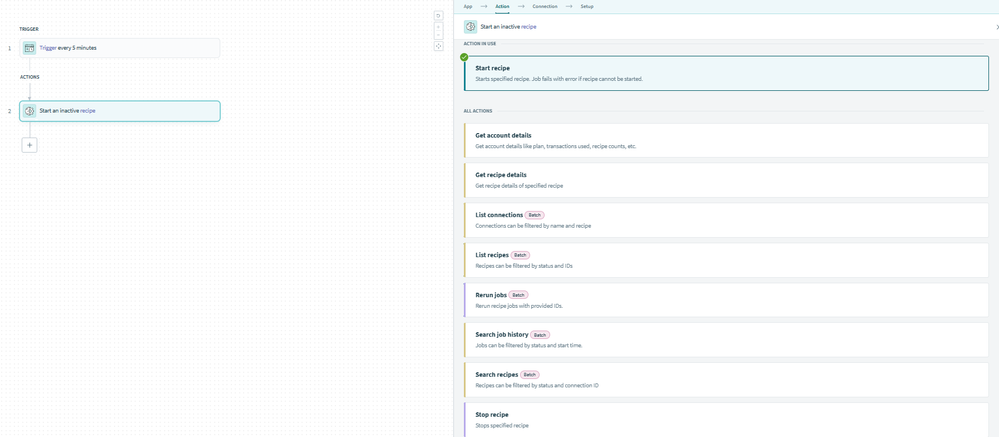Screen dimensions: 999x437
Task: Click the scheduler trigger clock icon
Action: coord(30,48)
